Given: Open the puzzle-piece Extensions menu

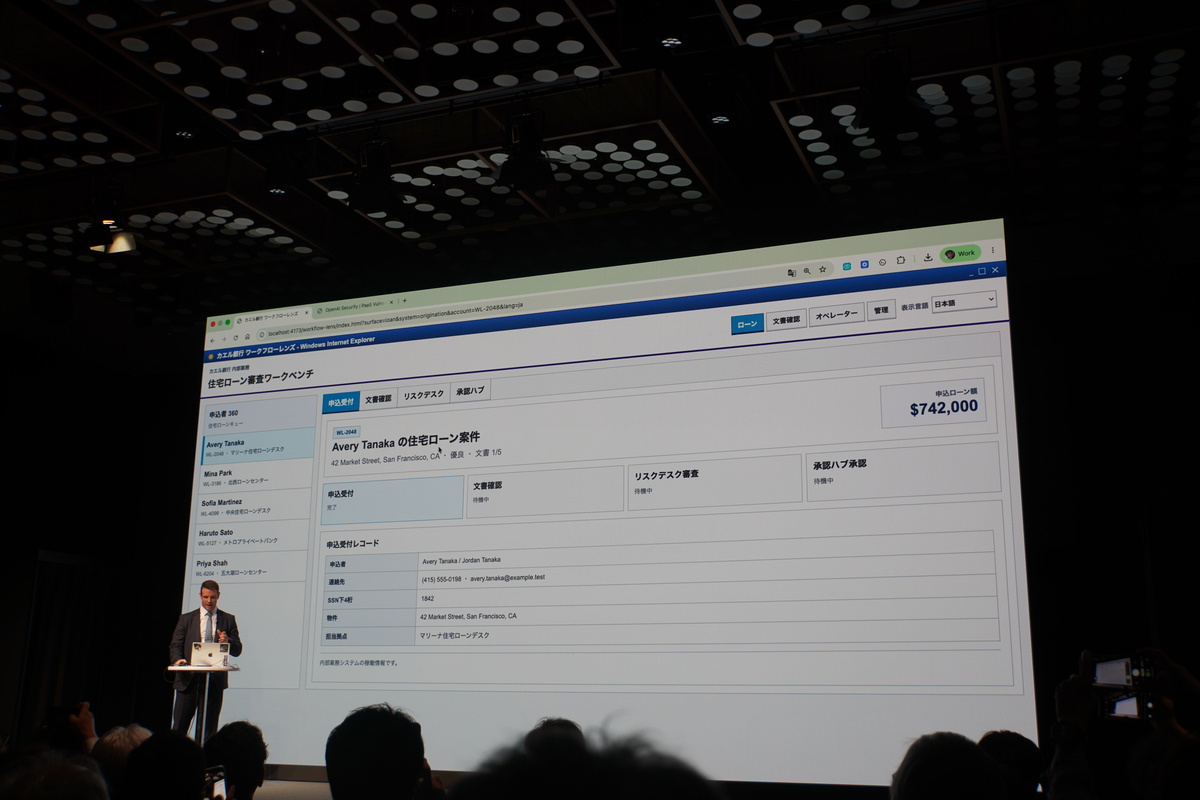Looking at the screenshot, I should pos(901,260).
